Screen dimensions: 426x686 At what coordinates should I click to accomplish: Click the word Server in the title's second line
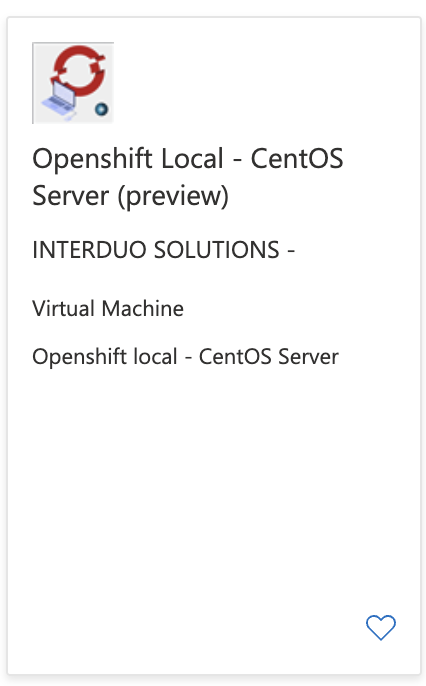pos(70,196)
